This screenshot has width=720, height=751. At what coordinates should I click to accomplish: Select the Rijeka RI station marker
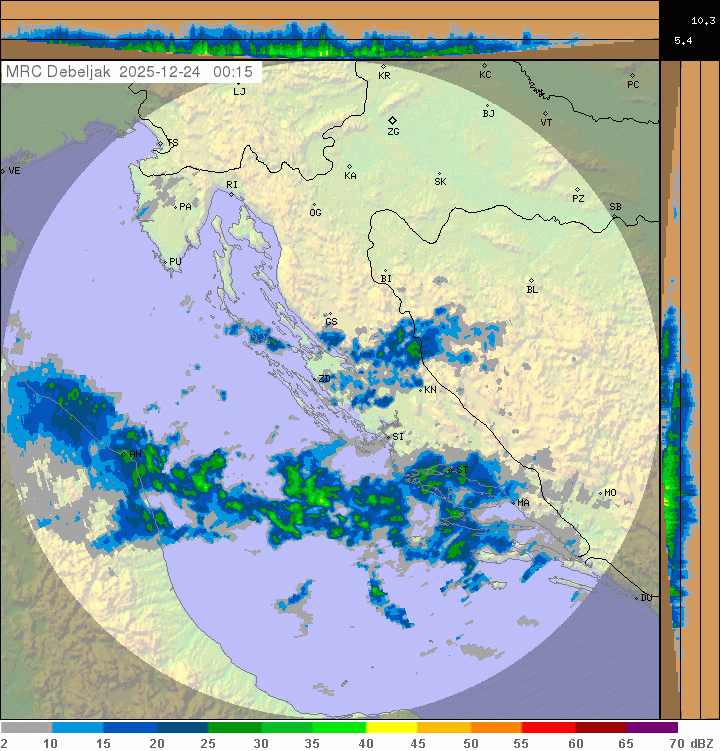coord(231,194)
